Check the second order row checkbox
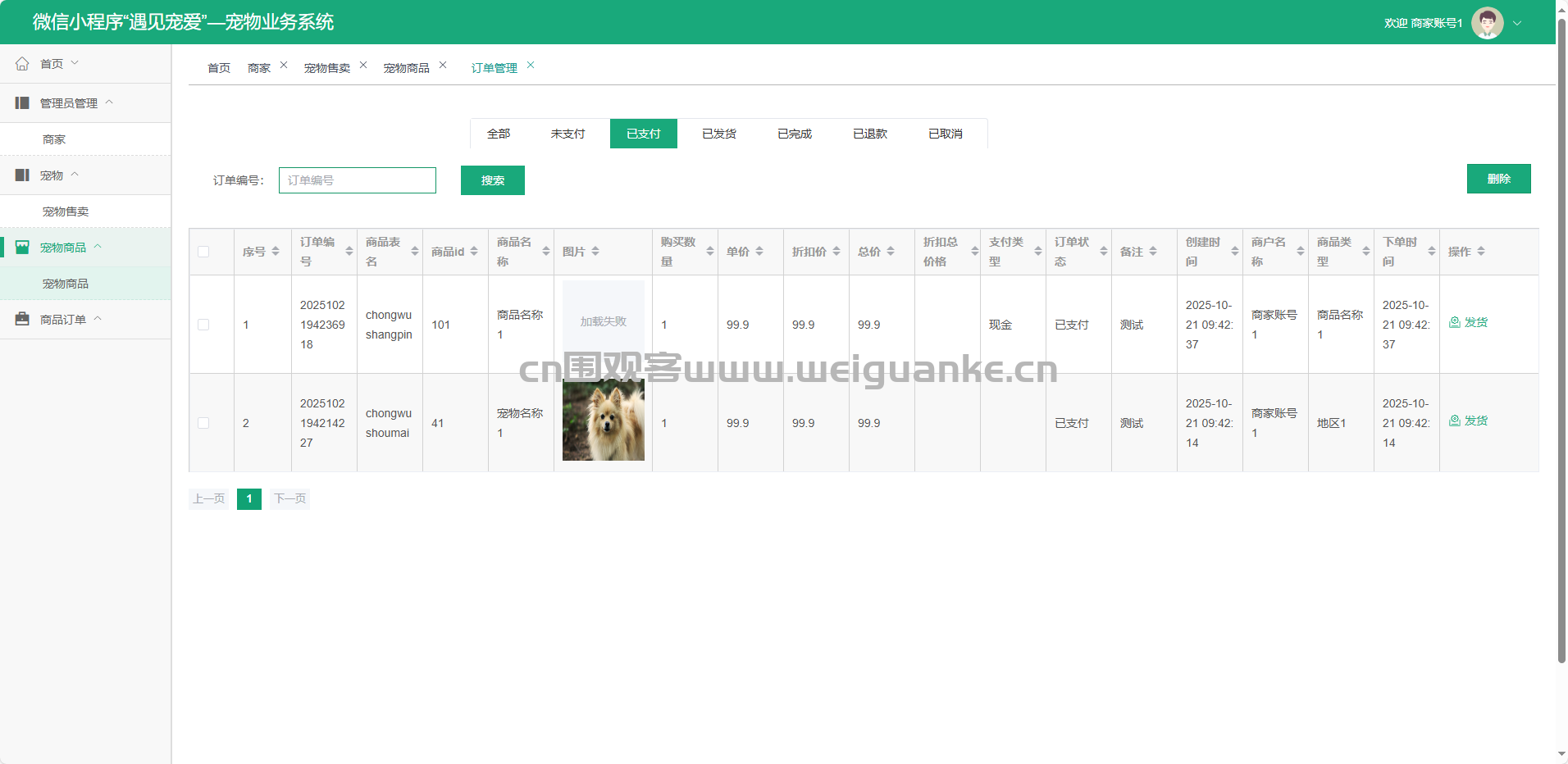The height and width of the screenshot is (764, 1568). click(x=203, y=423)
